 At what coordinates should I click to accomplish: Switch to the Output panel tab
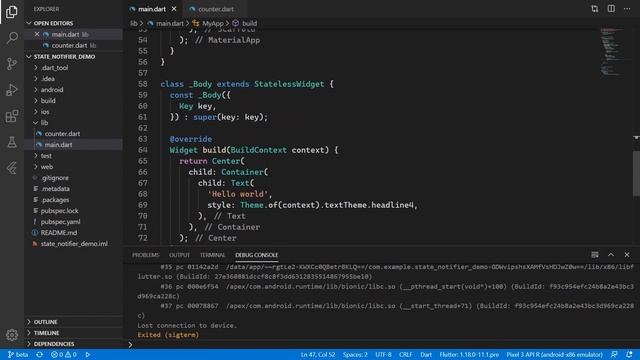click(180, 255)
